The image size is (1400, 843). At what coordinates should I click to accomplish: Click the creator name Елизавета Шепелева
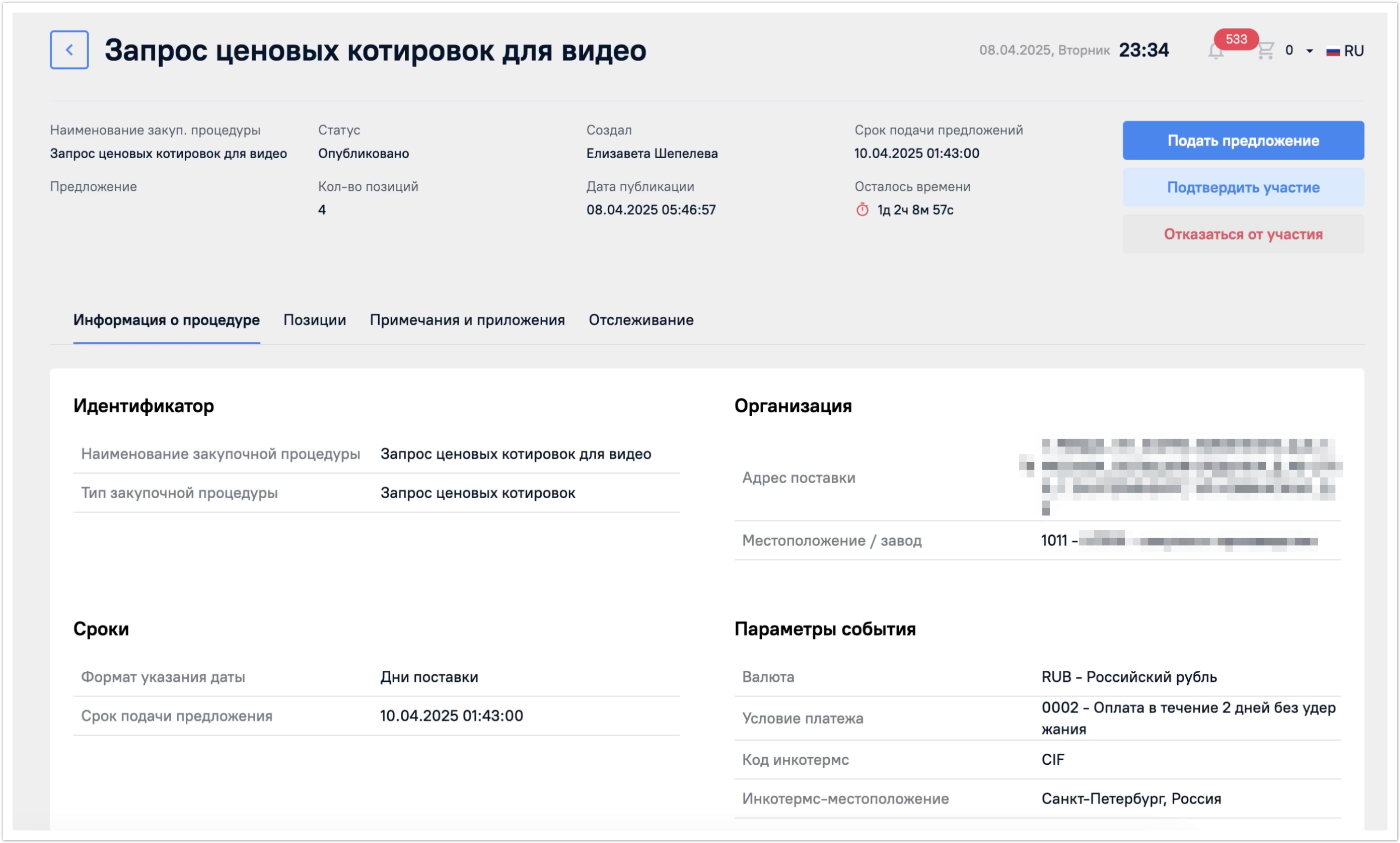click(x=652, y=153)
